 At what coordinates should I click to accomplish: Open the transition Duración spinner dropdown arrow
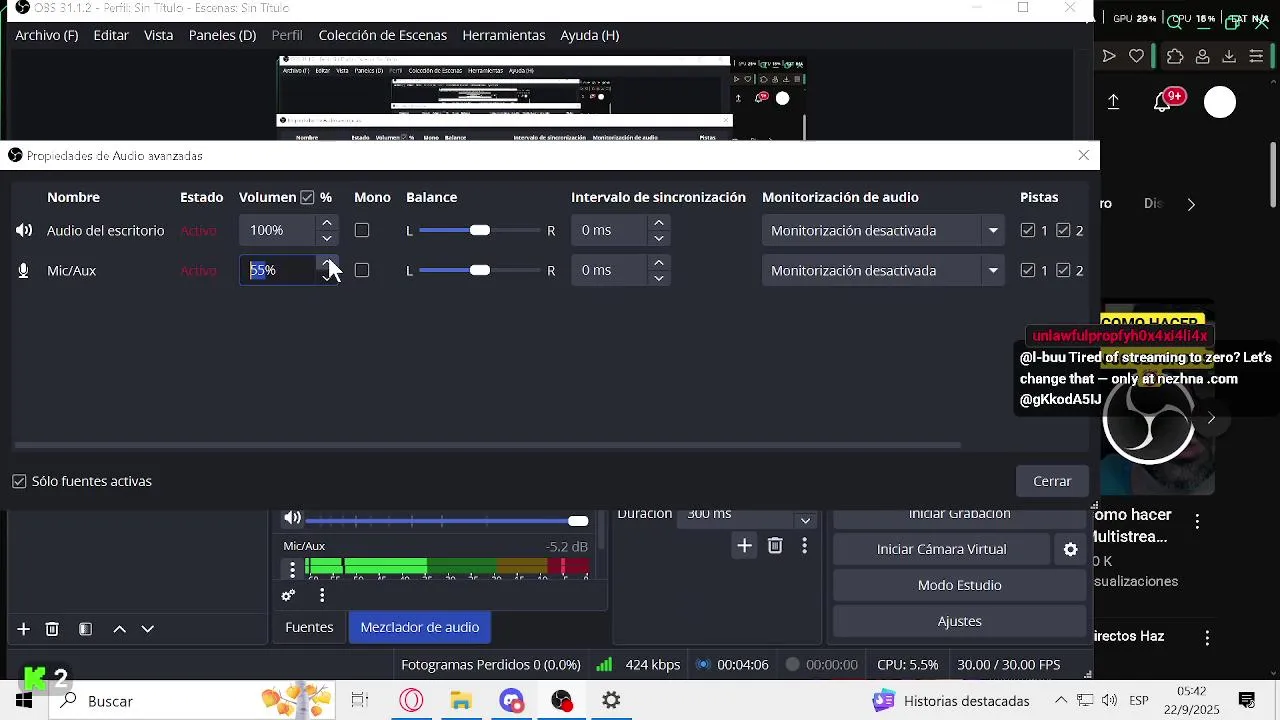coord(805,520)
